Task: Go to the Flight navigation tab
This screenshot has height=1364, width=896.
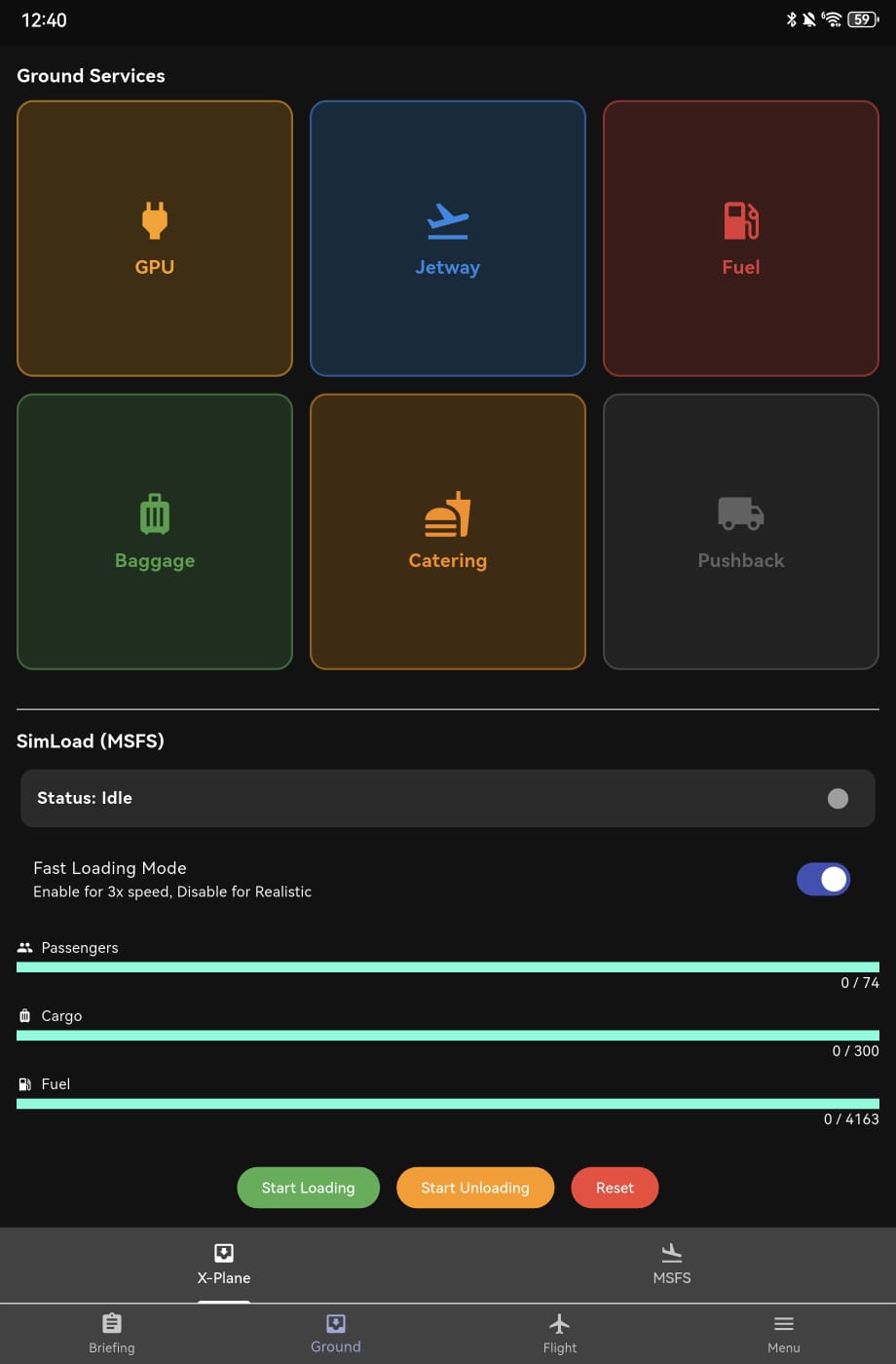Action: 559,1333
